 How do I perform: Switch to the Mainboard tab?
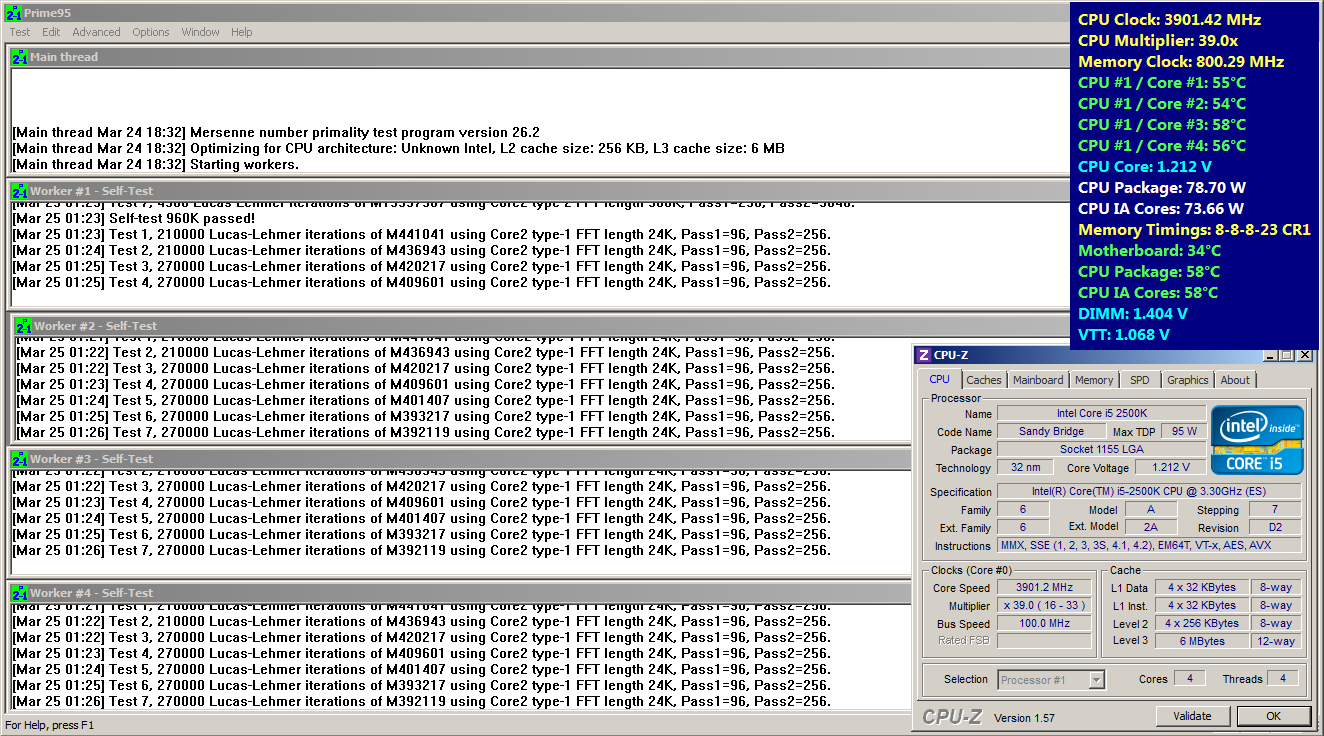(x=1038, y=380)
